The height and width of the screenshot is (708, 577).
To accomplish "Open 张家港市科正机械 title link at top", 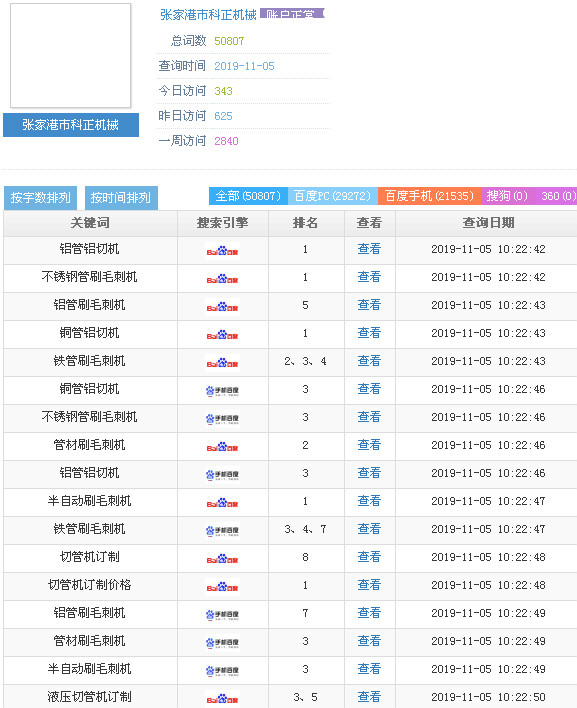I will 208,15.
